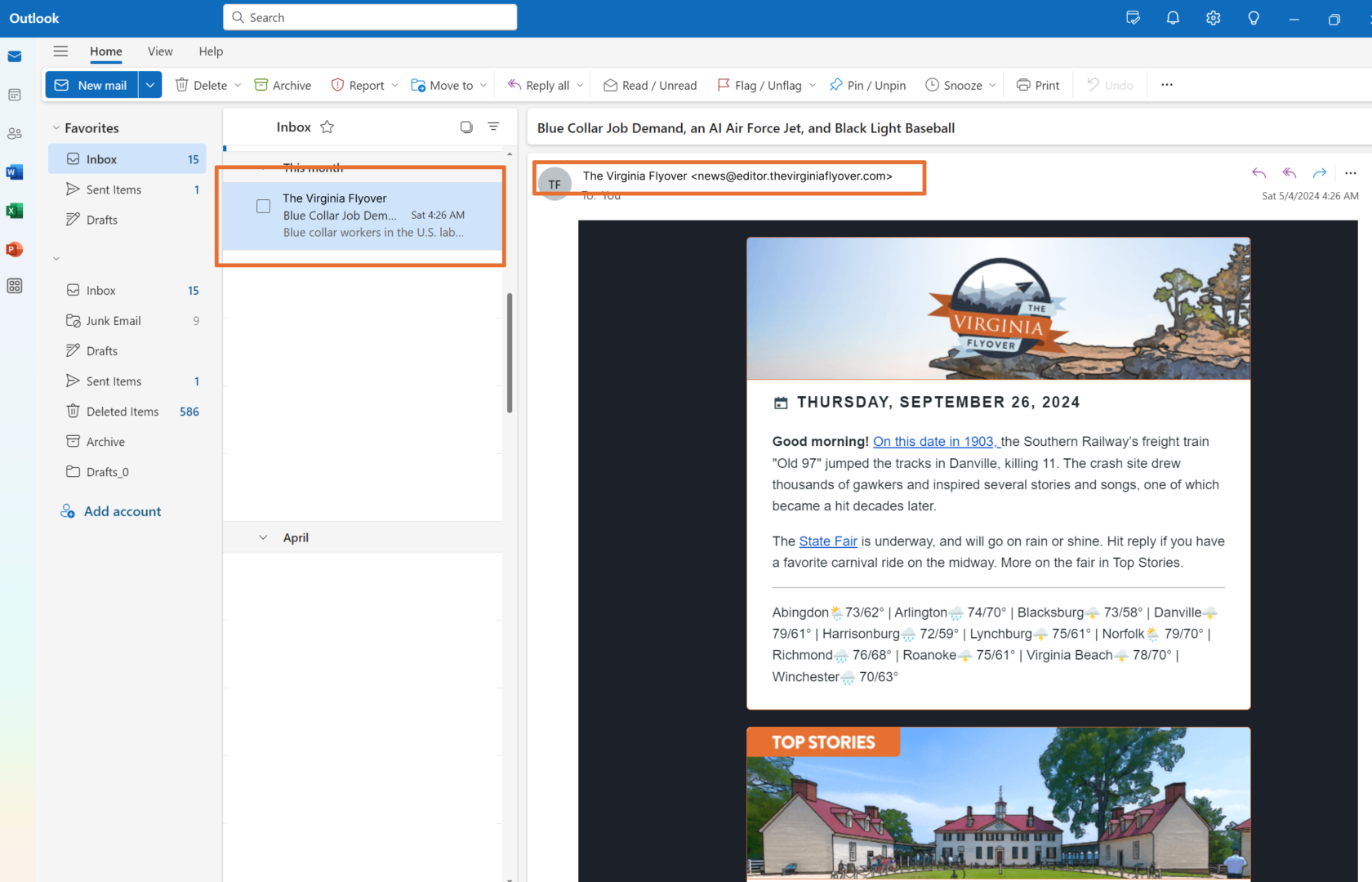
Task: Open more actions ellipsis in message header
Action: 1350,173
